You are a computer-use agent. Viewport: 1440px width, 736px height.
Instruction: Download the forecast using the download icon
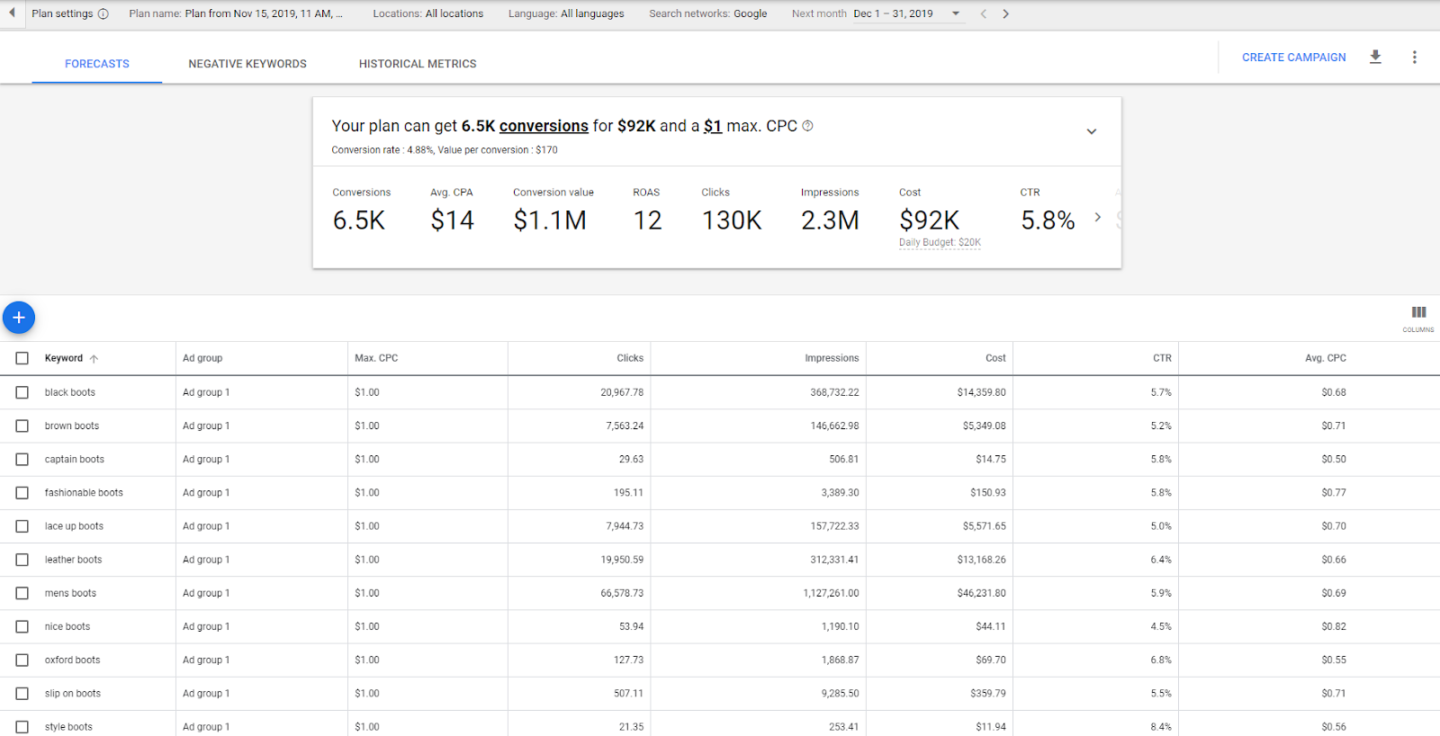click(x=1375, y=57)
